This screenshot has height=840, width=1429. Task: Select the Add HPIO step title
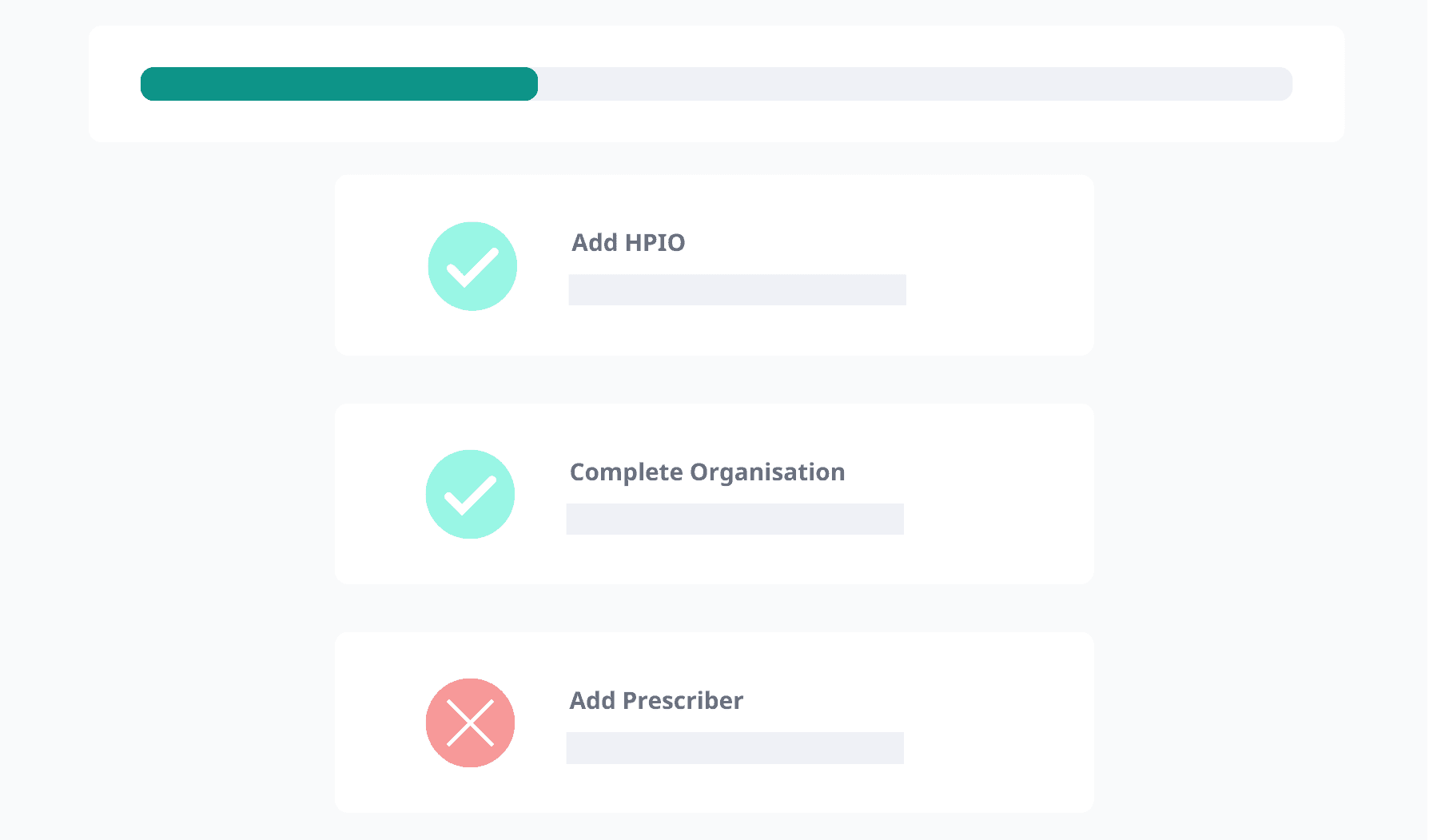coord(628,242)
